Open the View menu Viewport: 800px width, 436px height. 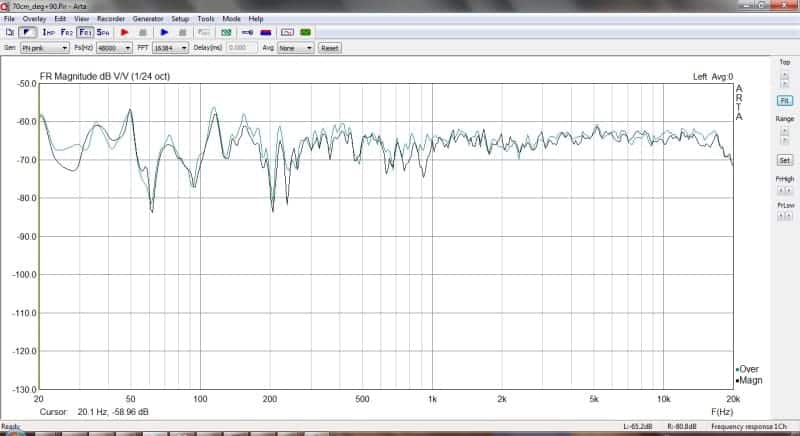pyautogui.click(x=82, y=19)
